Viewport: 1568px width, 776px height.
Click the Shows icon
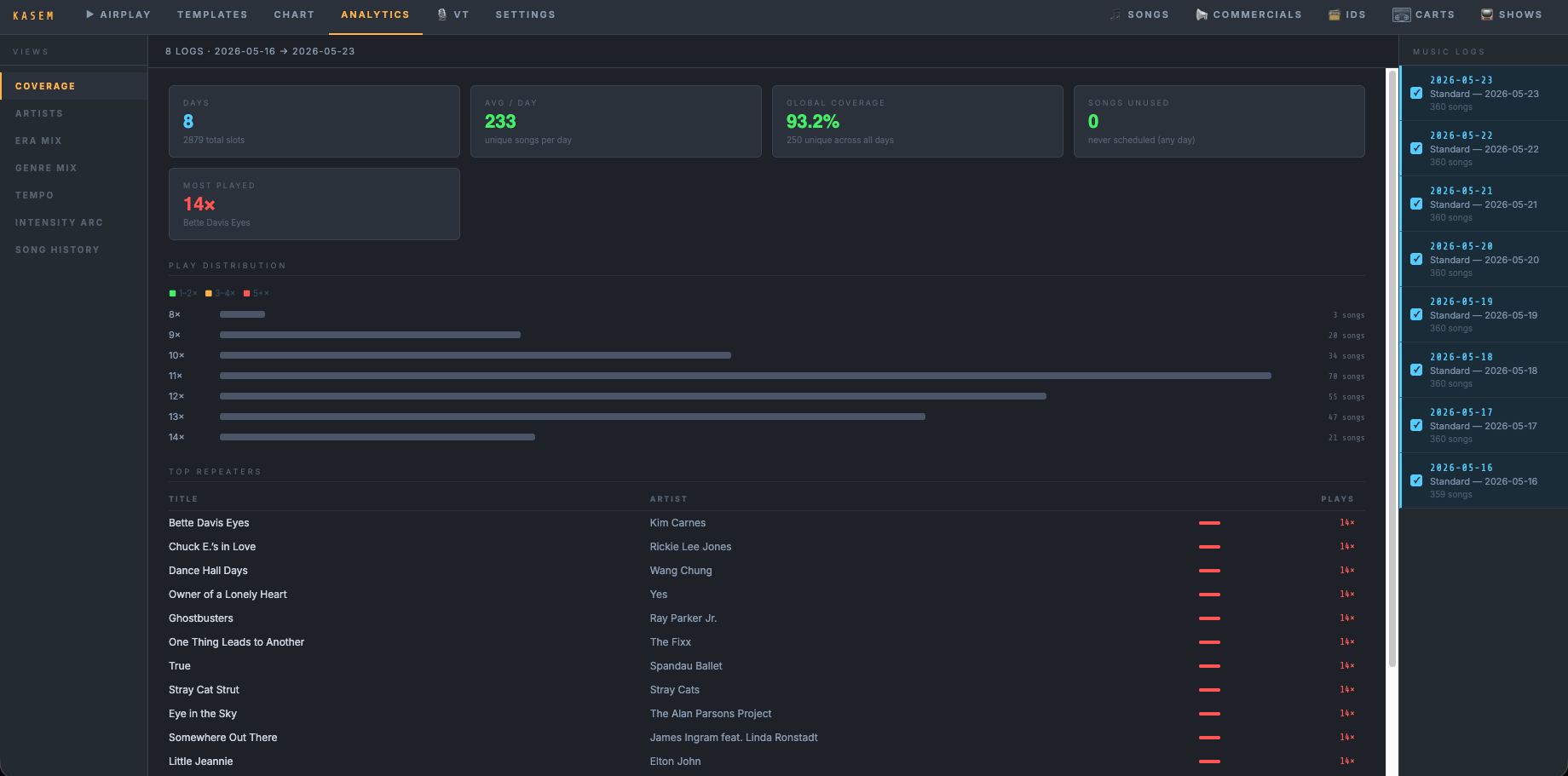pos(1487,14)
